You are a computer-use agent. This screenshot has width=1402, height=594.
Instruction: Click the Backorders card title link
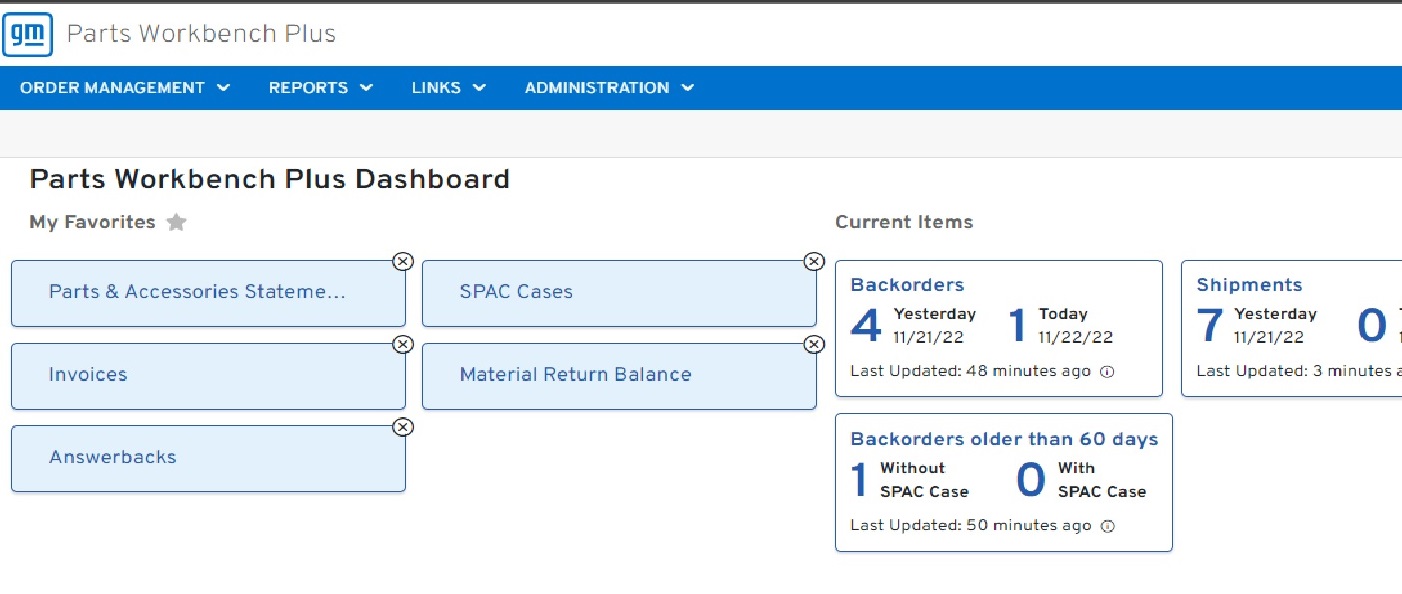pos(907,285)
